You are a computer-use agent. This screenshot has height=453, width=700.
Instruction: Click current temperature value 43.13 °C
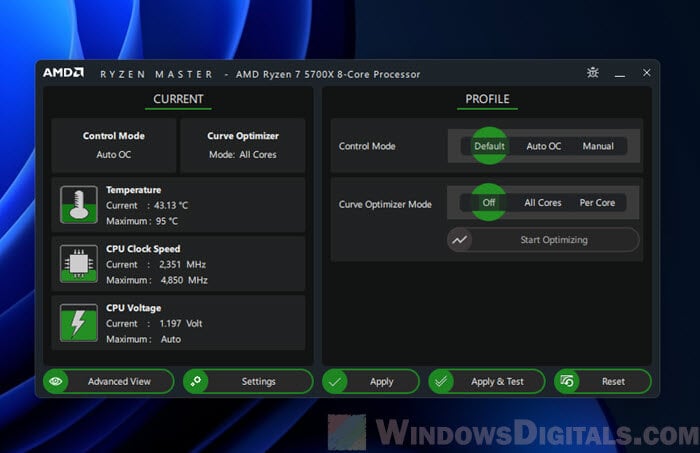point(171,205)
